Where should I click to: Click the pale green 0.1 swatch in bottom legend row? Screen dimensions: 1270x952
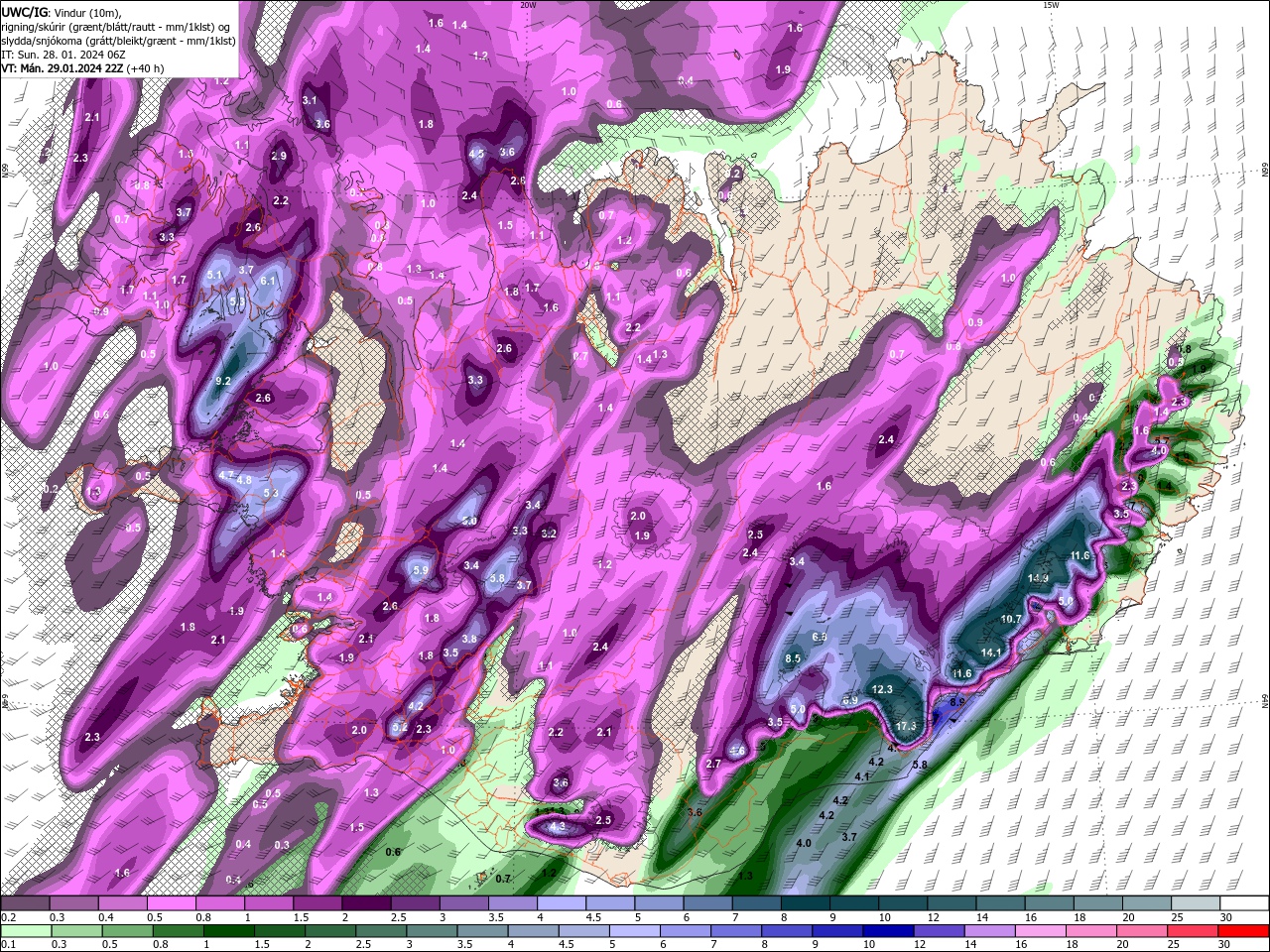click(25, 931)
